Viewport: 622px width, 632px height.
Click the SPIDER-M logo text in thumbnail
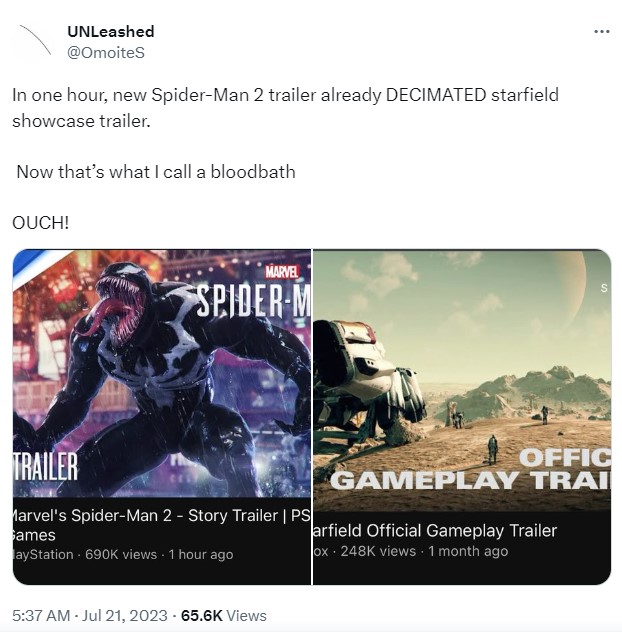[x=254, y=301]
